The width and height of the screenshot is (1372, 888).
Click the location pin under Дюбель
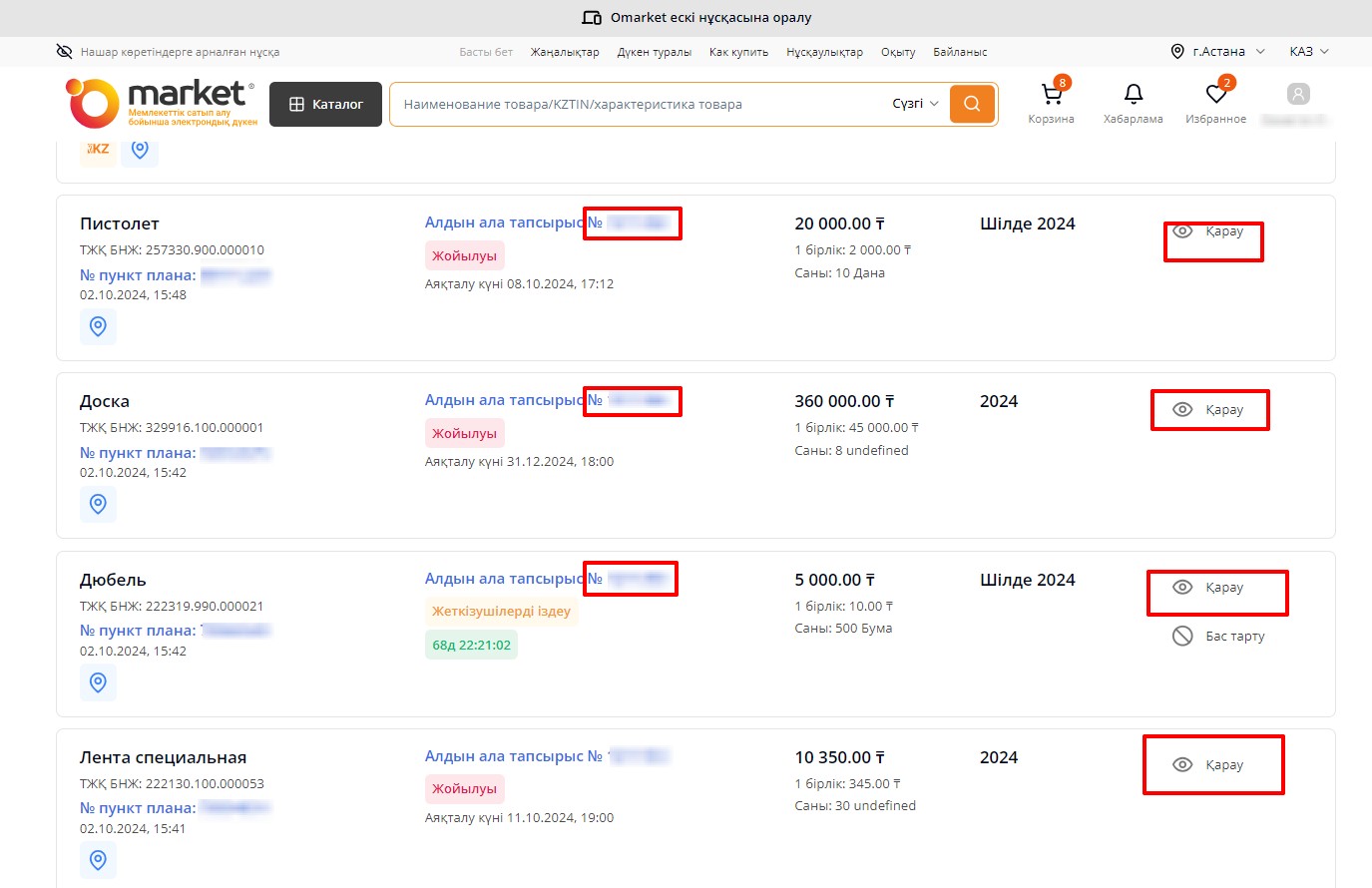(x=98, y=682)
